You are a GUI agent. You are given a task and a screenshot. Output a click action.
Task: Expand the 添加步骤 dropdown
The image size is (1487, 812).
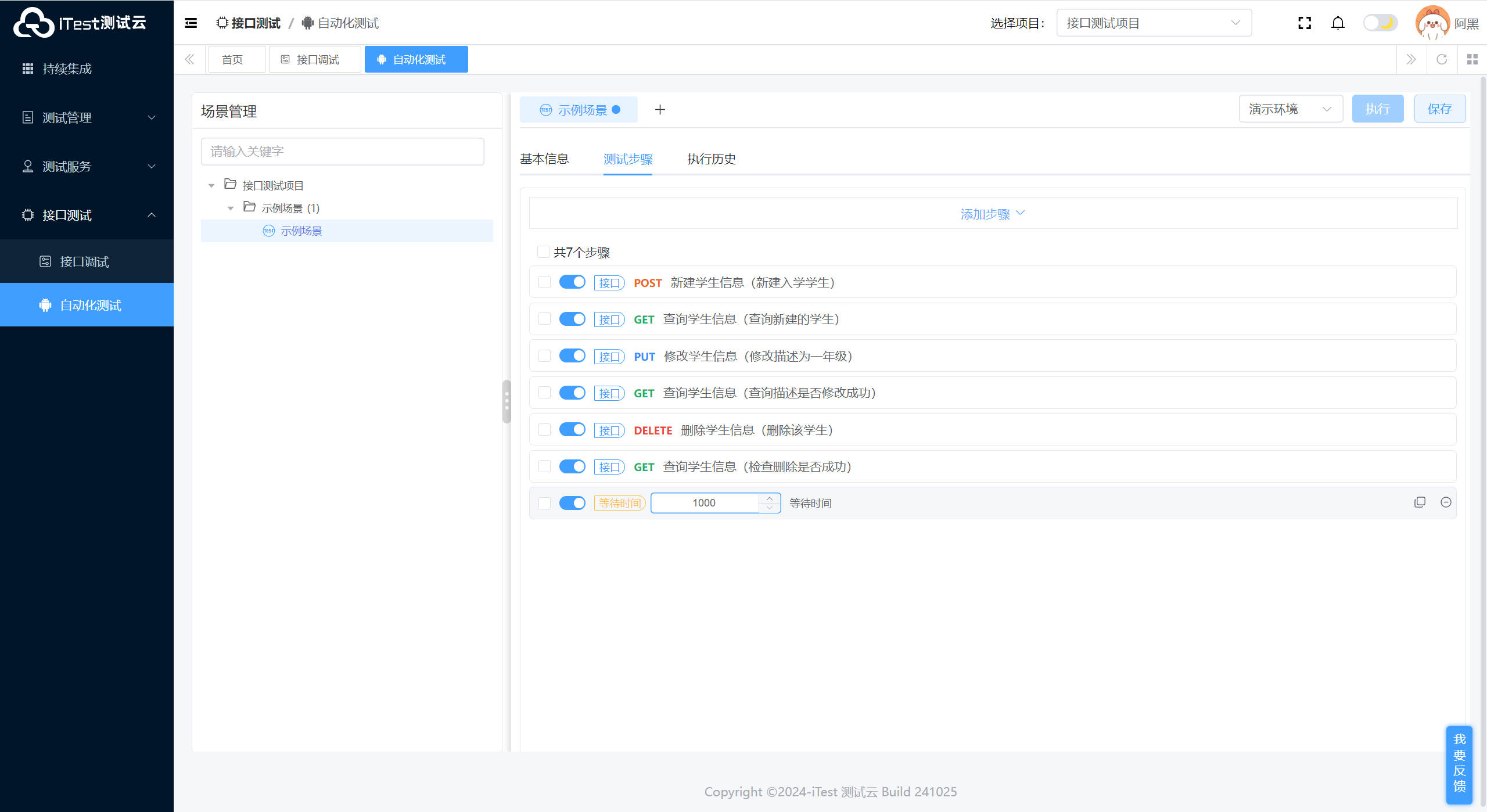[x=992, y=214]
